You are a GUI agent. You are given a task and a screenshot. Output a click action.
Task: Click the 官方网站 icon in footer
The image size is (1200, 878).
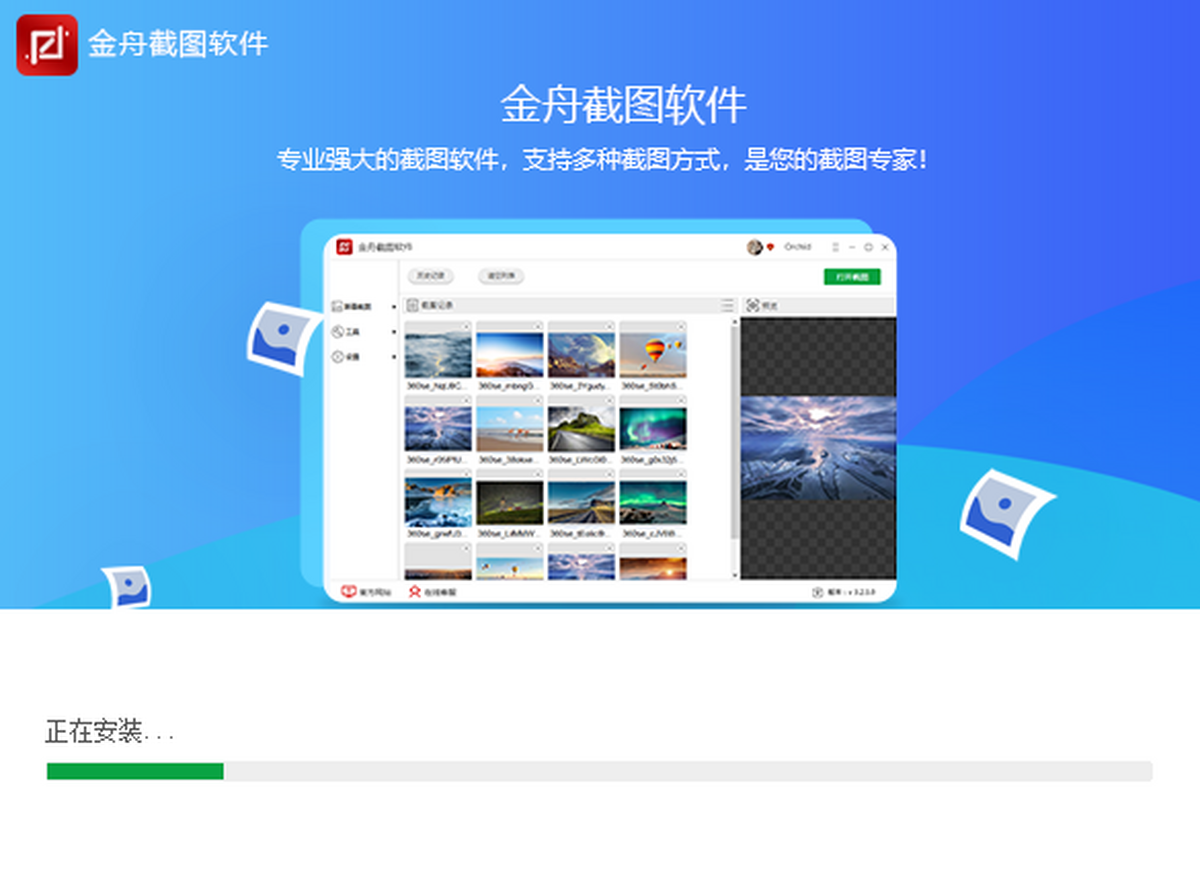349,592
